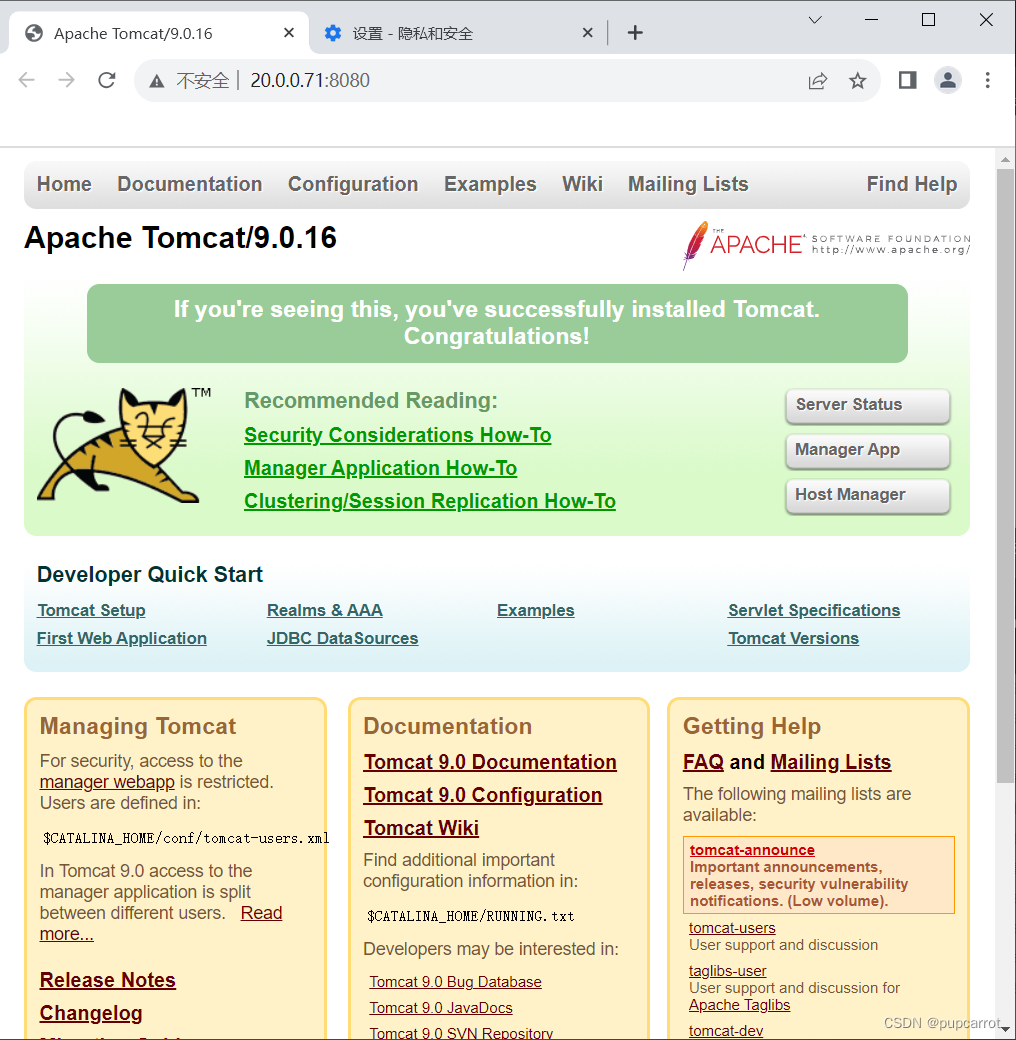Open the tomcat-announce mailing list link
The height and width of the screenshot is (1040, 1016).
click(751, 850)
